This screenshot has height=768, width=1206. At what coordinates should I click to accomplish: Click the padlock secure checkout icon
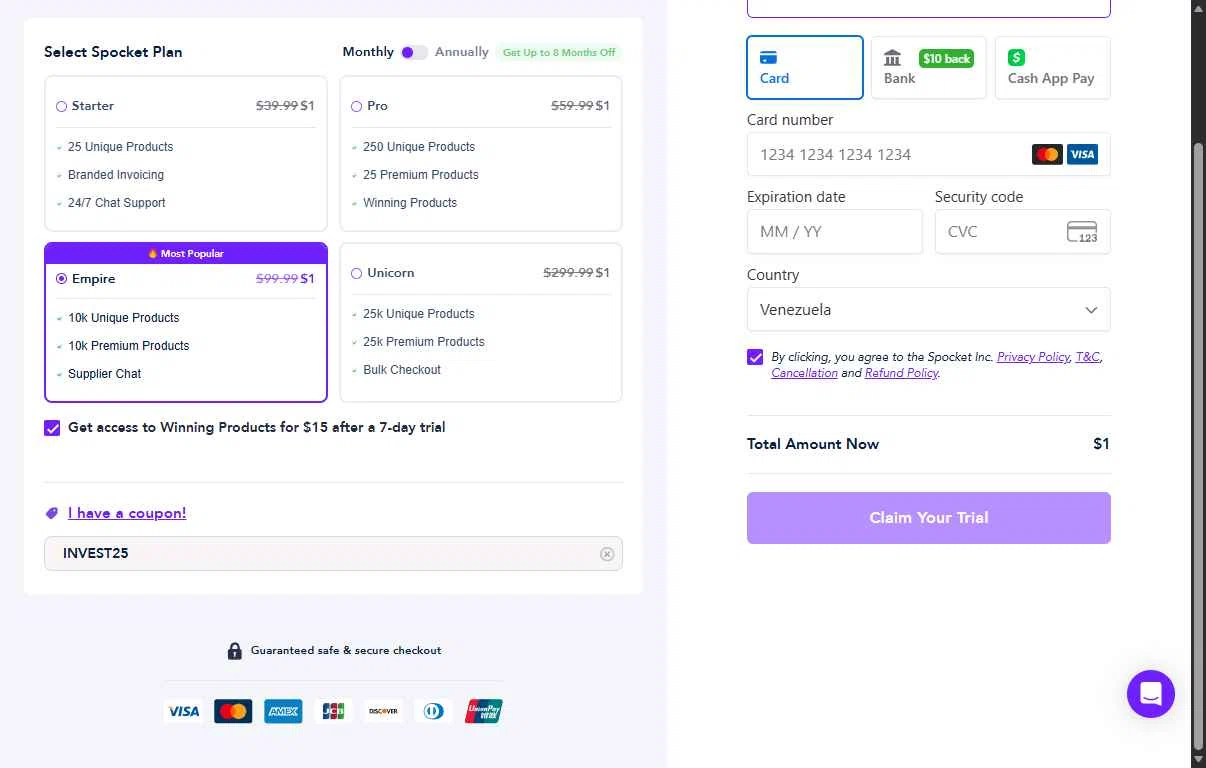click(235, 650)
